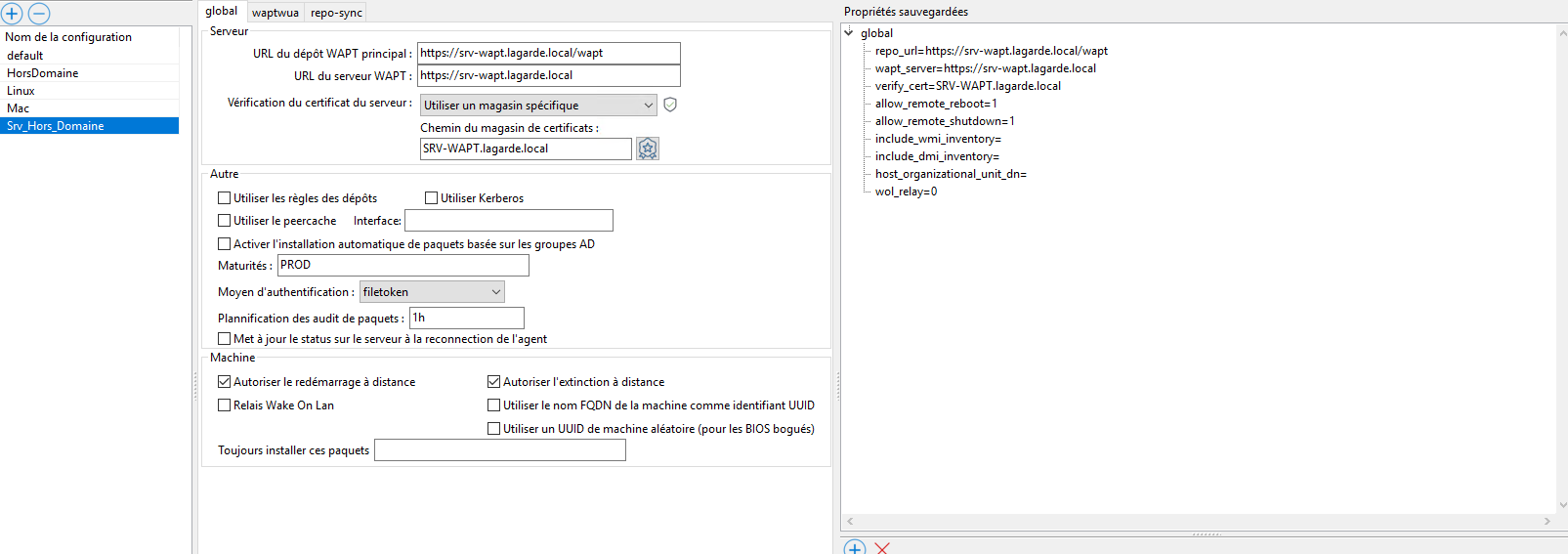This screenshot has height=554, width=1568.
Task: Enable Relais Wake On Lan
Action: [225, 405]
